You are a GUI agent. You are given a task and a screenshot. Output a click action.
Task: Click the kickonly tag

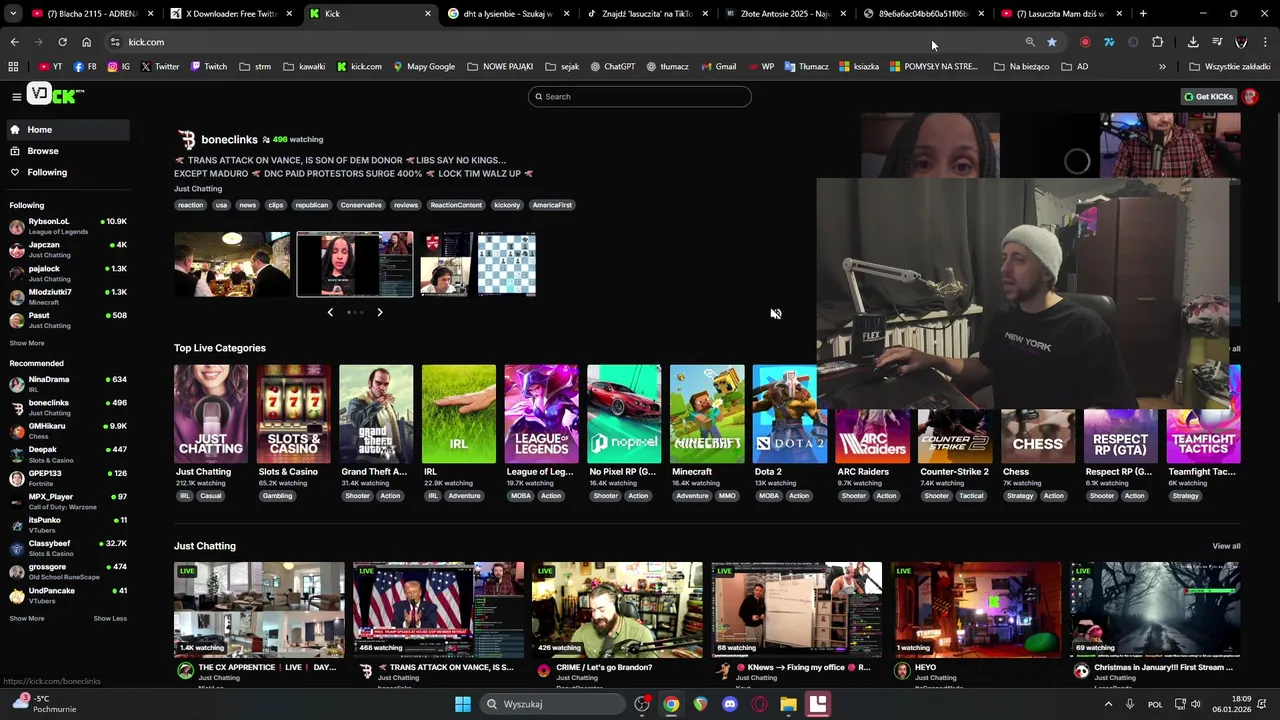pos(507,205)
